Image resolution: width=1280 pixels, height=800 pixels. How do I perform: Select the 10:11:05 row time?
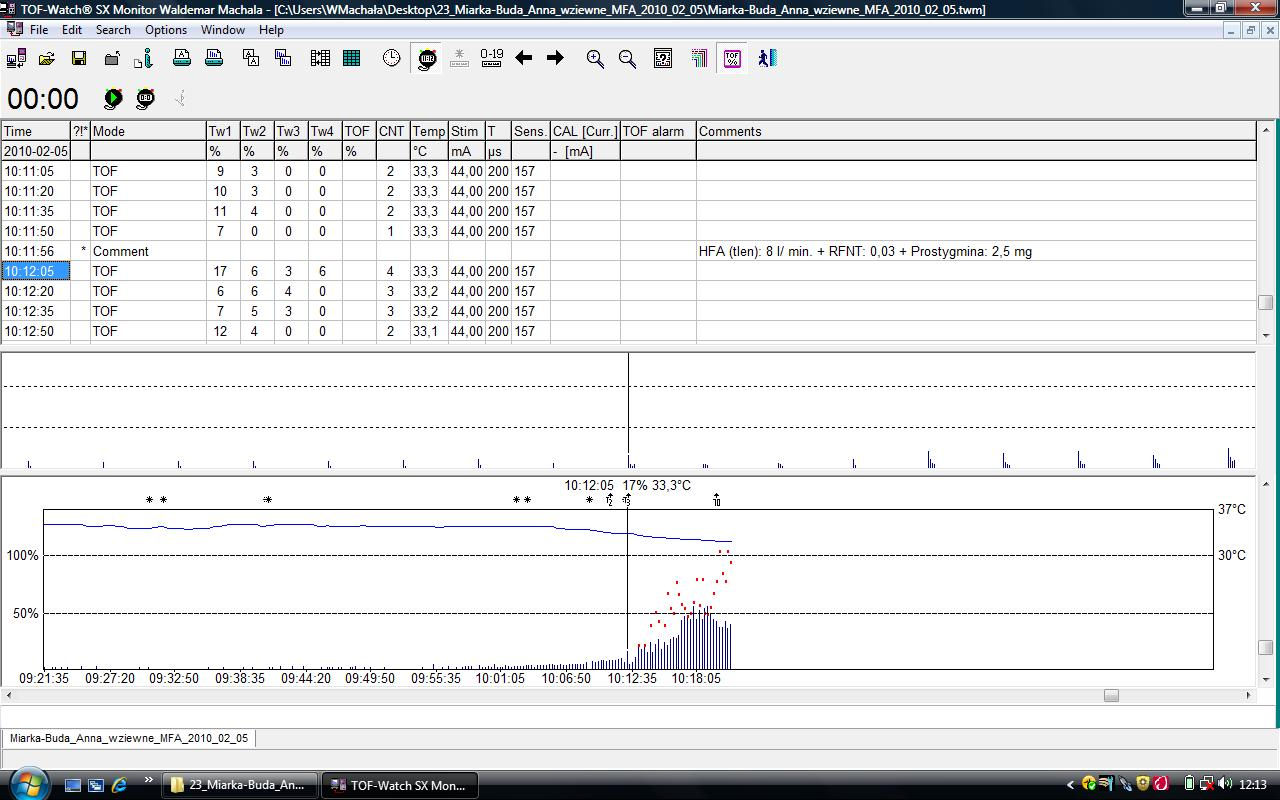(x=35, y=171)
